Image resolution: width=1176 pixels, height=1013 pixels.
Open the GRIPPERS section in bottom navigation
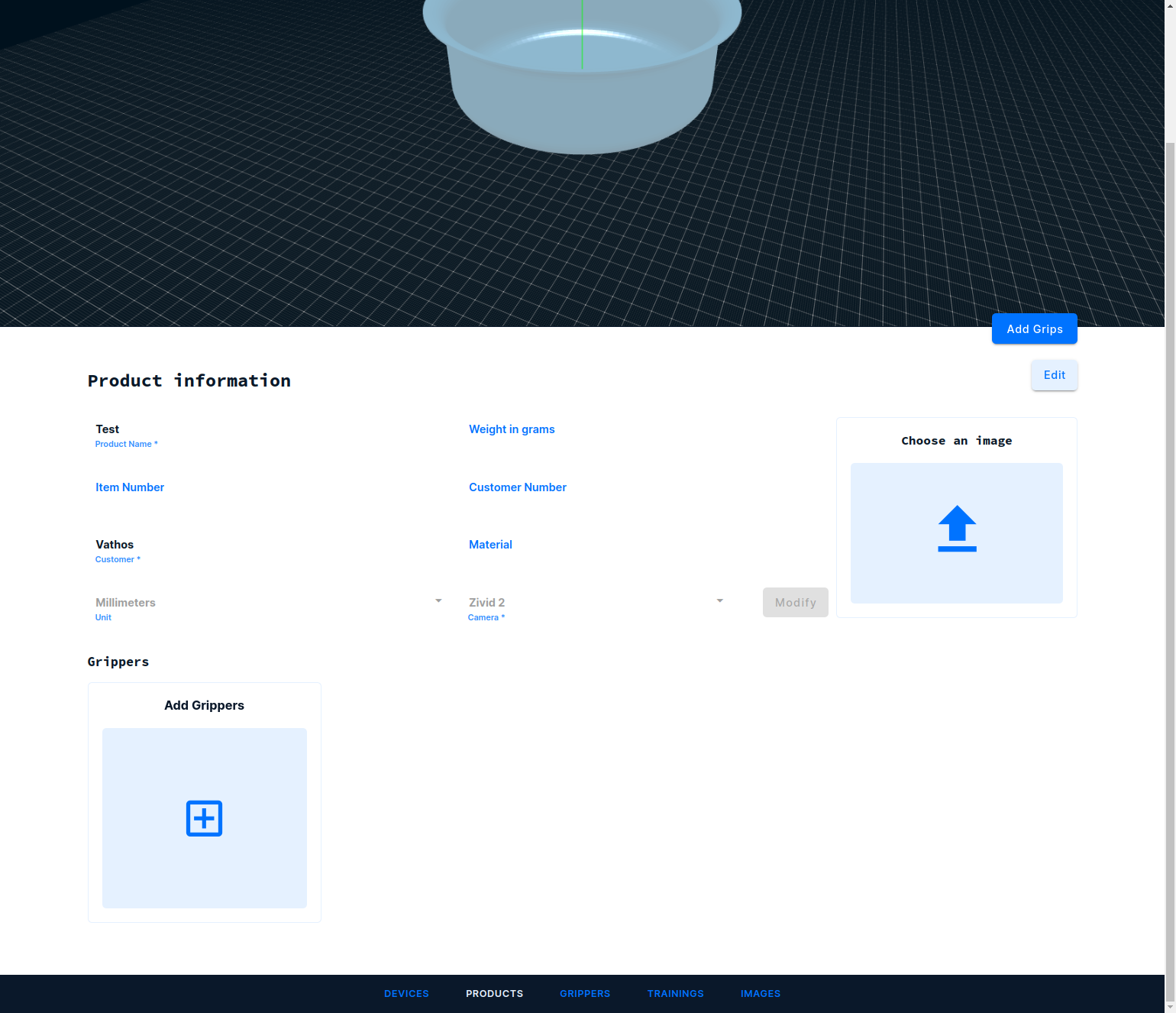coord(584,993)
